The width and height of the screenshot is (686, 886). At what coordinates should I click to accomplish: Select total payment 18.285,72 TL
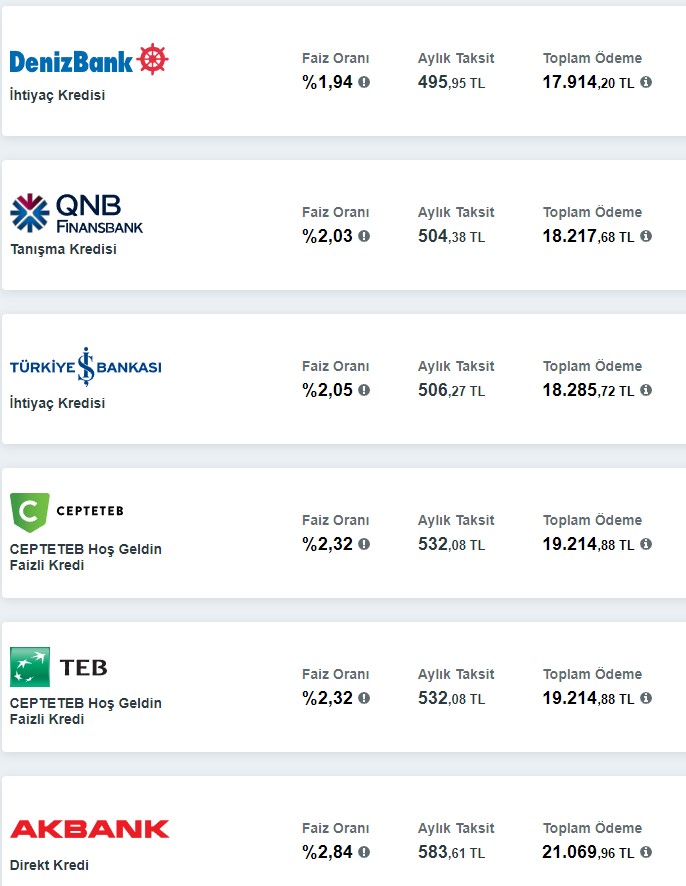[588, 390]
